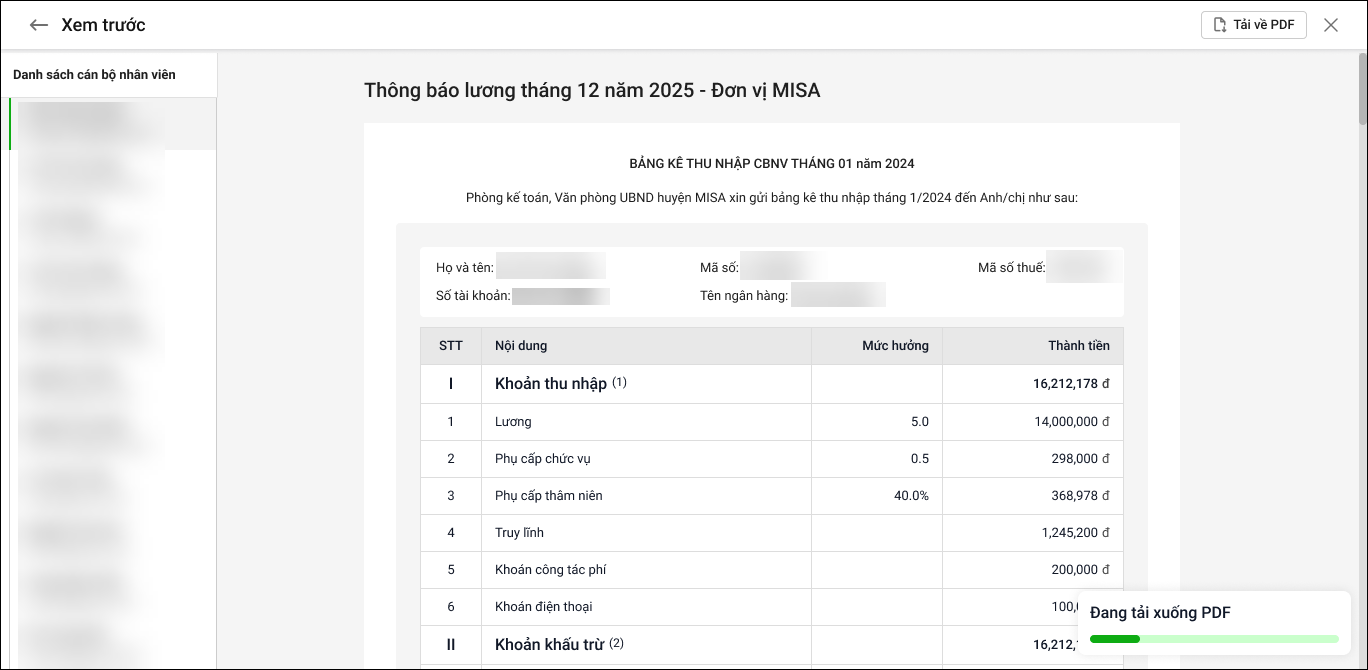This screenshot has height=670, width=1368.
Task: Click the STT column header
Action: [x=450, y=346]
